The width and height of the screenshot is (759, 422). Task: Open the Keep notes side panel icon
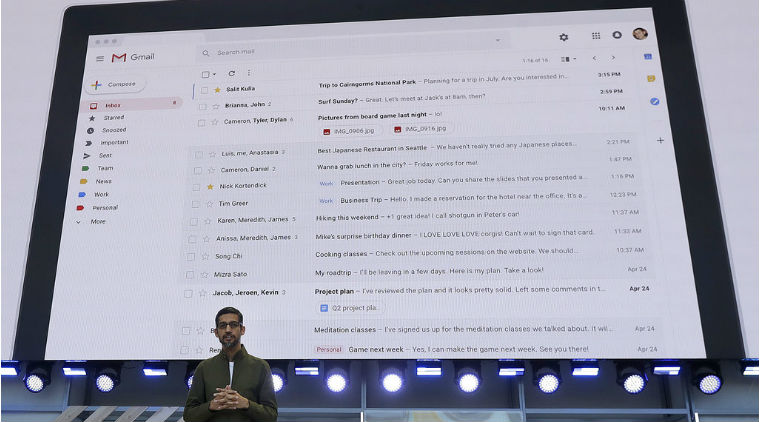click(x=651, y=78)
